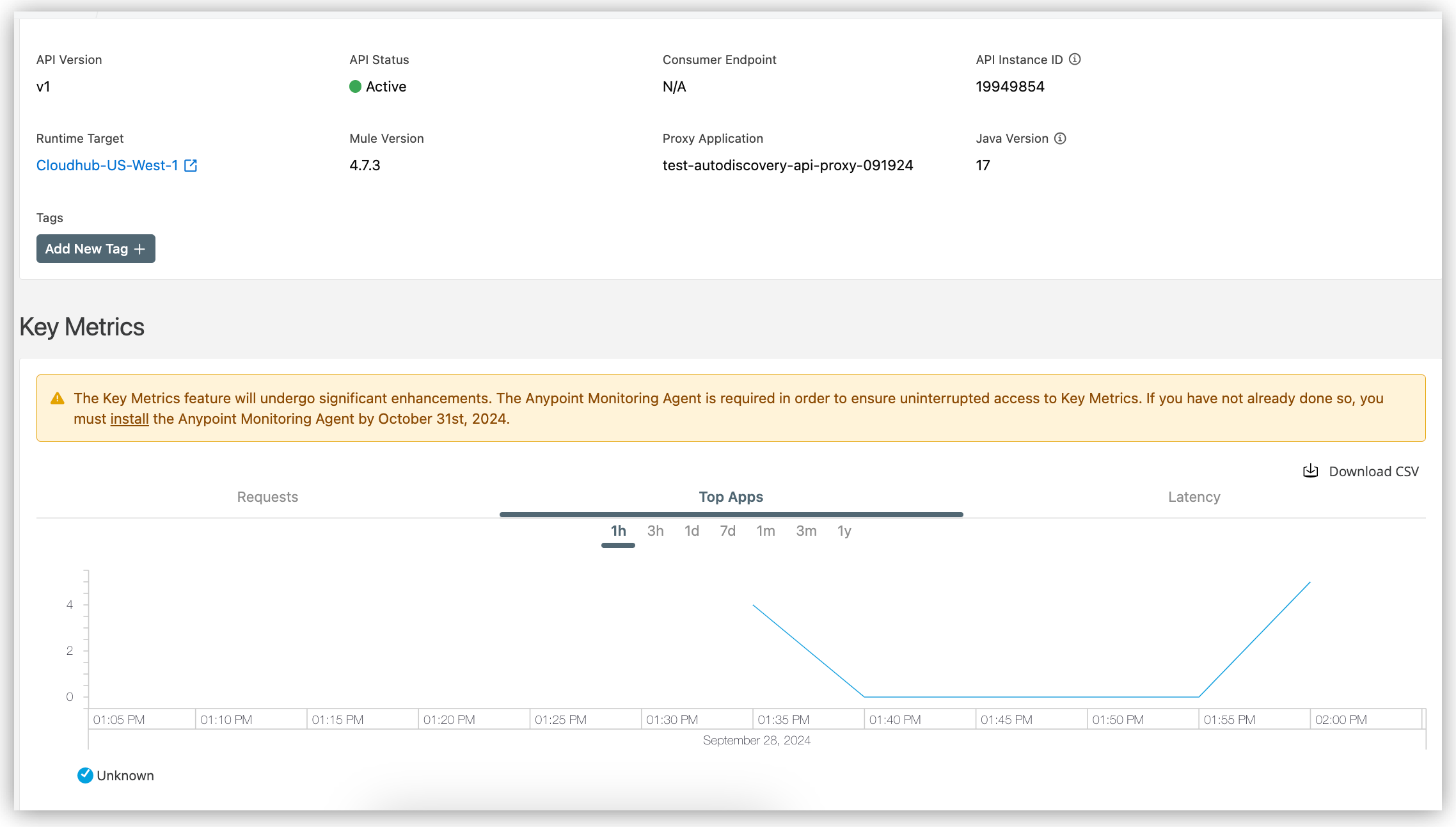Click the Java Version info icon
Image resolution: width=1456 pixels, height=827 pixels.
point(1060,138)
